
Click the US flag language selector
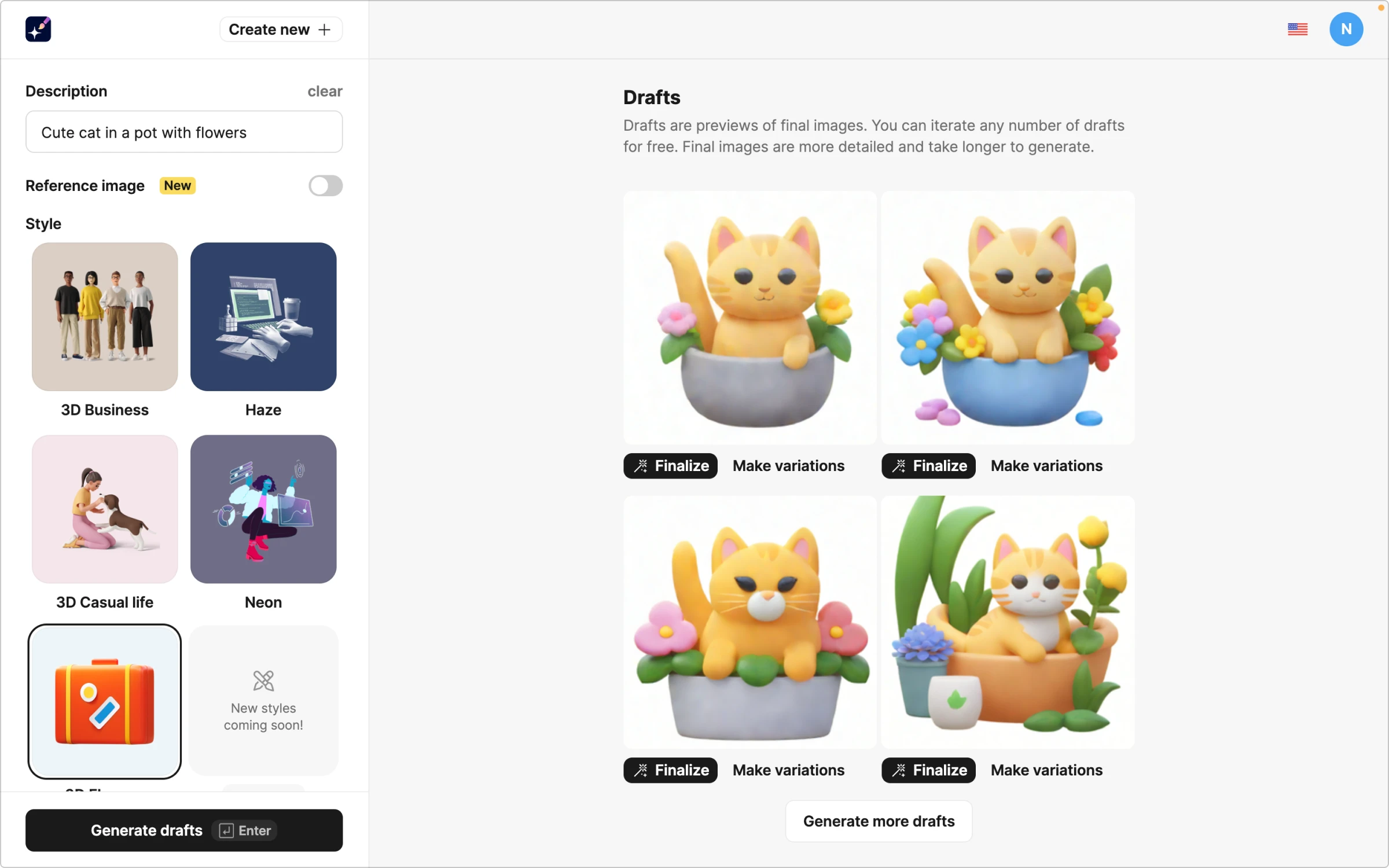pos(1298,29)
